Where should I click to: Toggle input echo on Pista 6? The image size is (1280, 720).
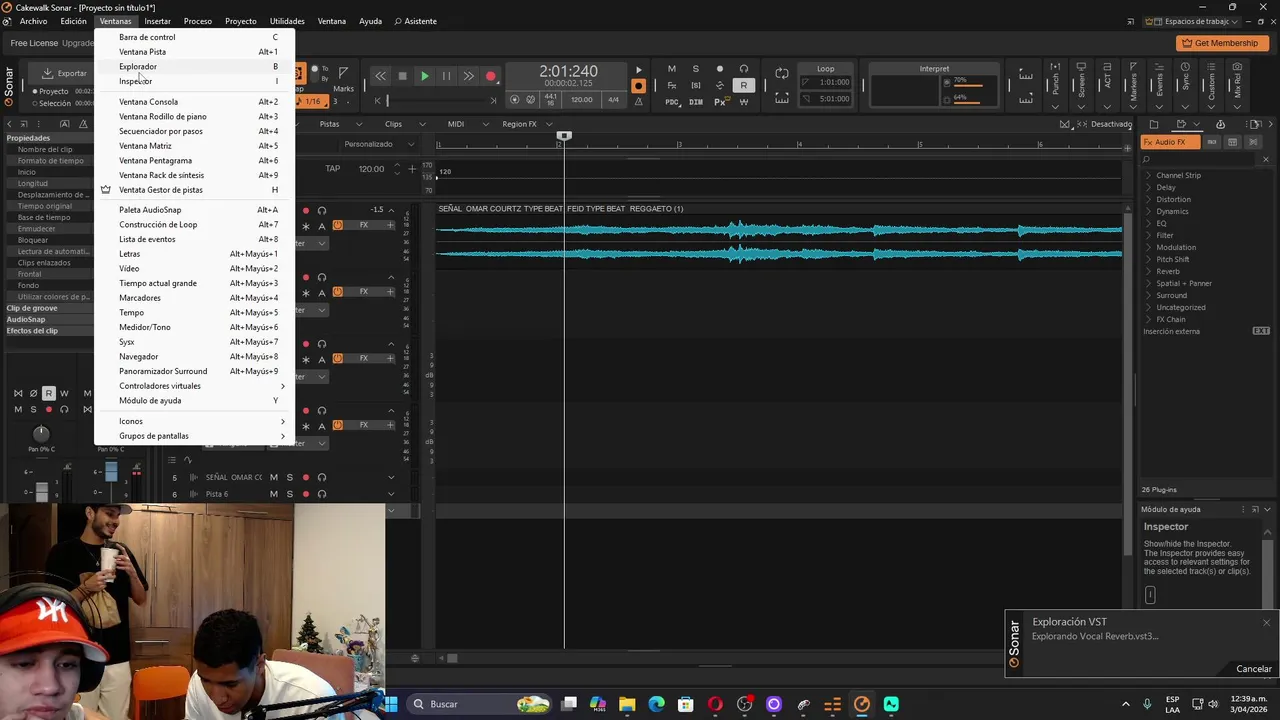[x=322, y=494]
